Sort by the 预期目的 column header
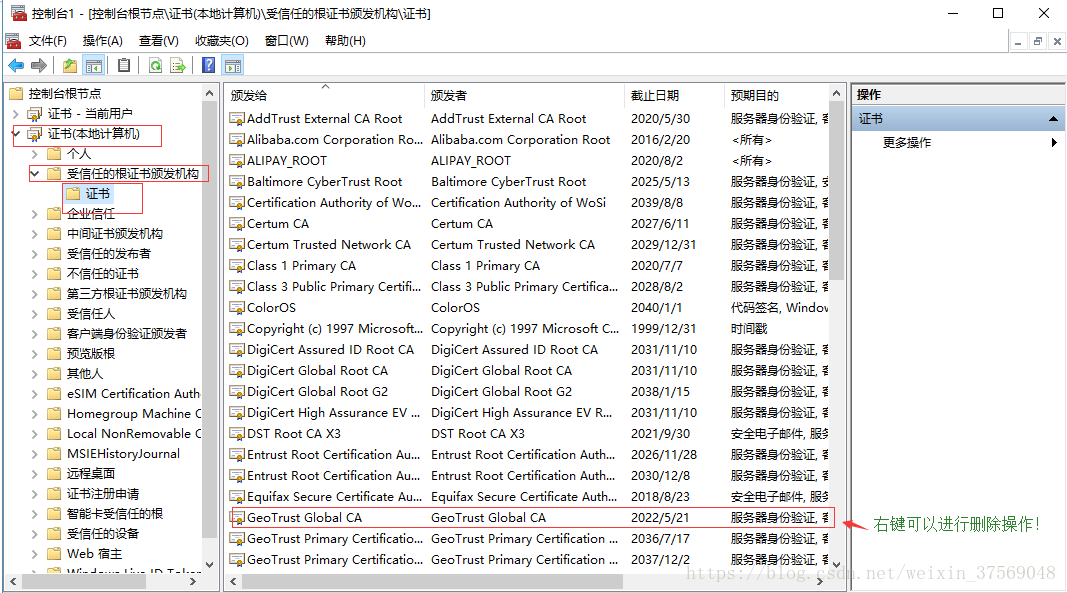Image resolution: width=1067 pixels, height=593 pixels. [776, 95]
